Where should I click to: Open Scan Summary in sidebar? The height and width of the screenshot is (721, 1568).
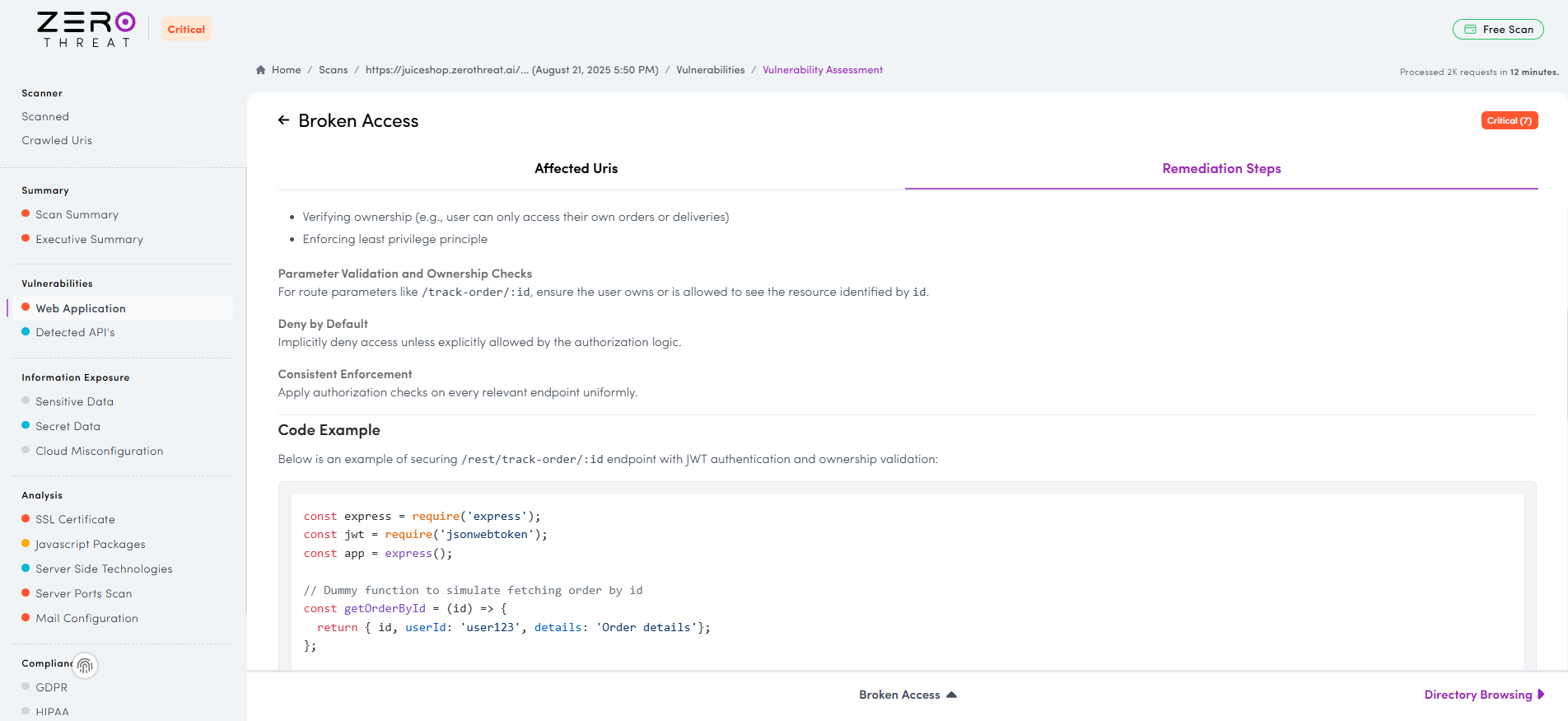pyautogui.click(x=77, y=214)
